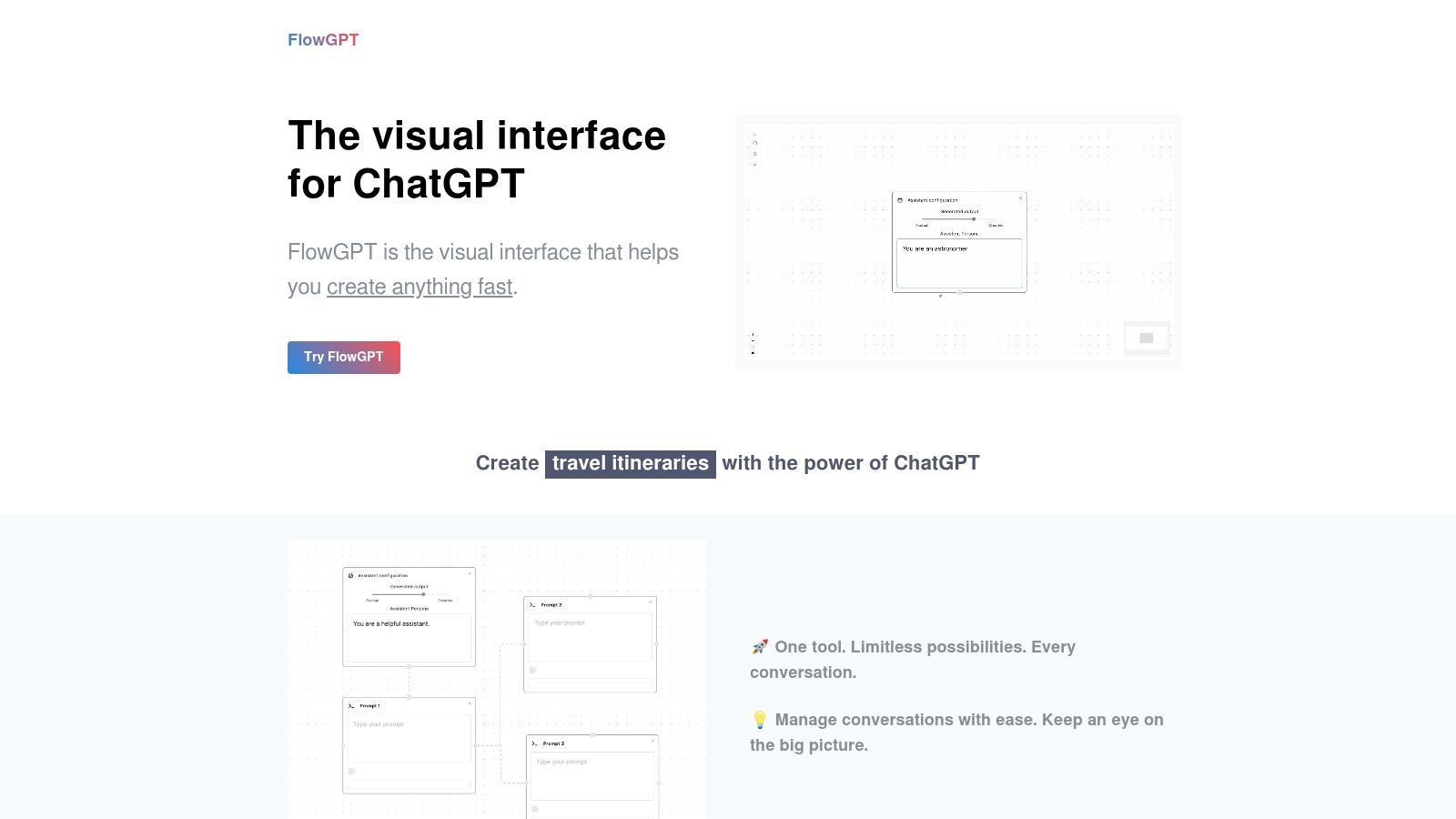The width and height of the screenshot is (1456, 819).
Task: Focus the Prompt 2 text area
Action: click(590, 637)
